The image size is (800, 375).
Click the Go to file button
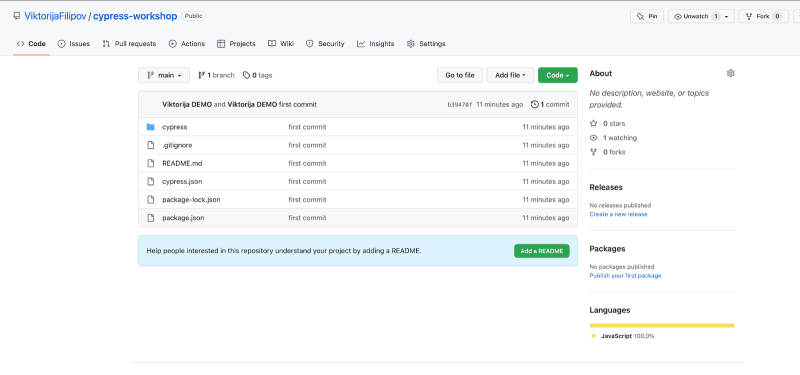[460, 76]
